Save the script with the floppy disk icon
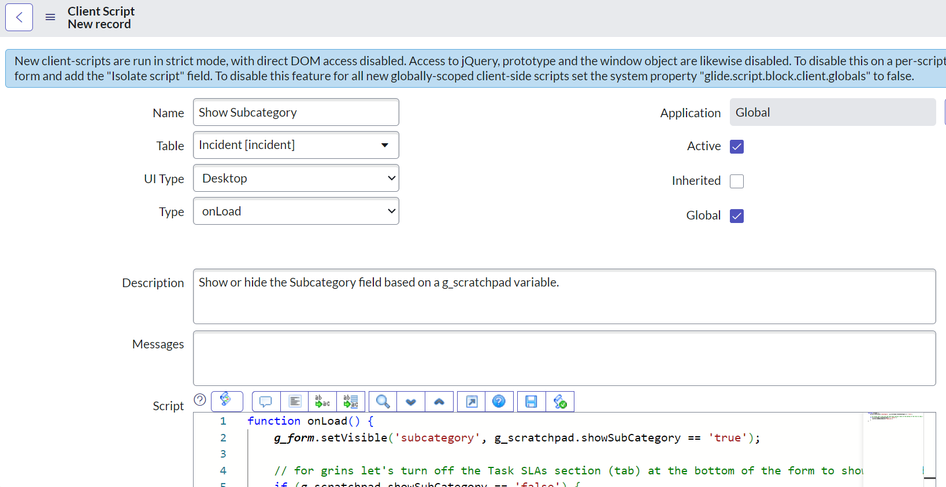Screen dimensions: 946x487 coord(532,401)
